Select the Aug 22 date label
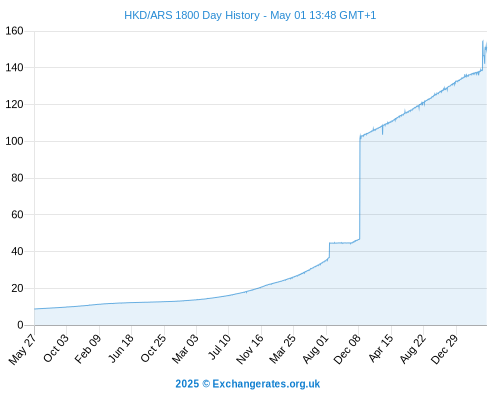The height and width of the screenshot is (400, 495). pos(413,348)
